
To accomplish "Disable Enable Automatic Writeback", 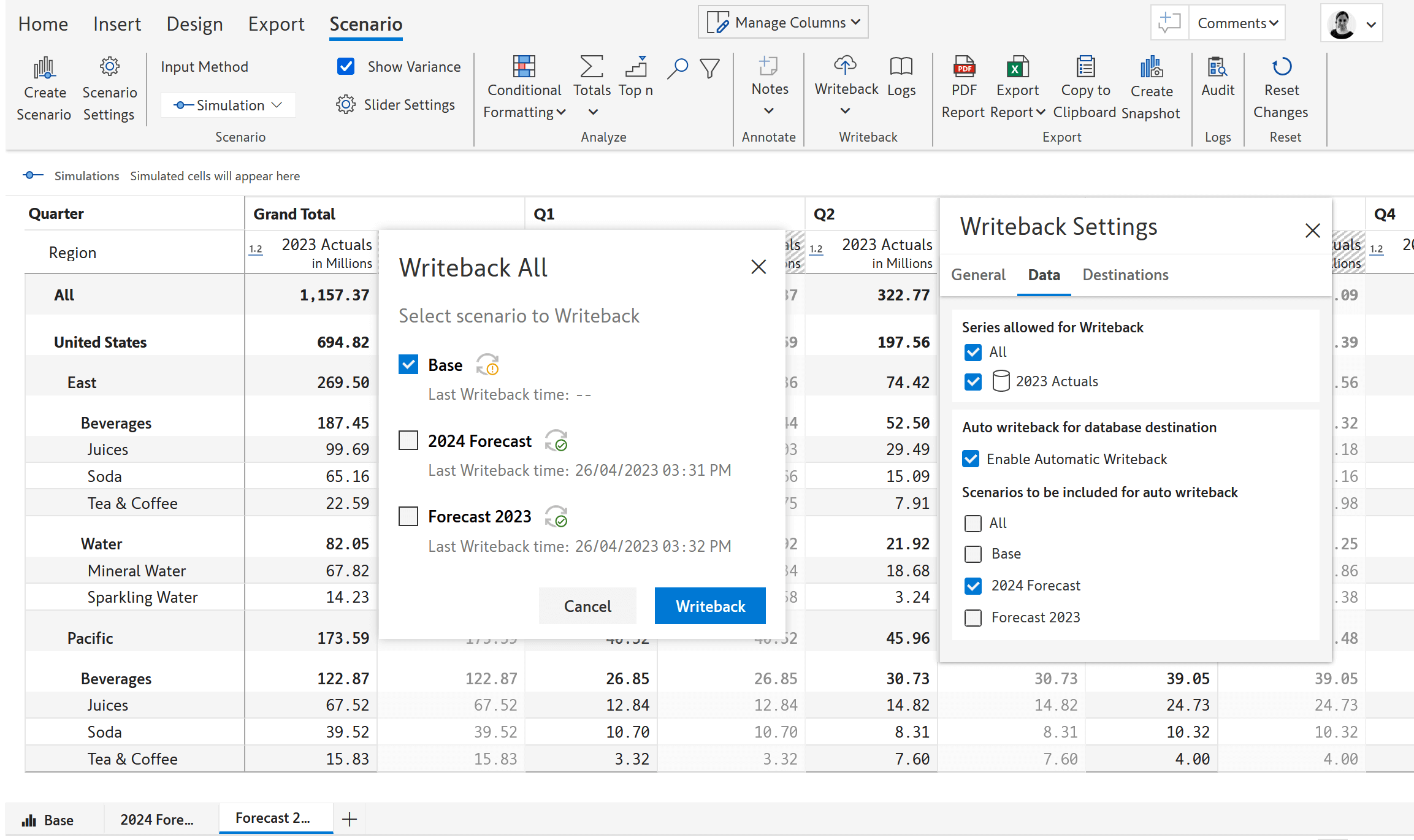I will click(x=973, y=459).
